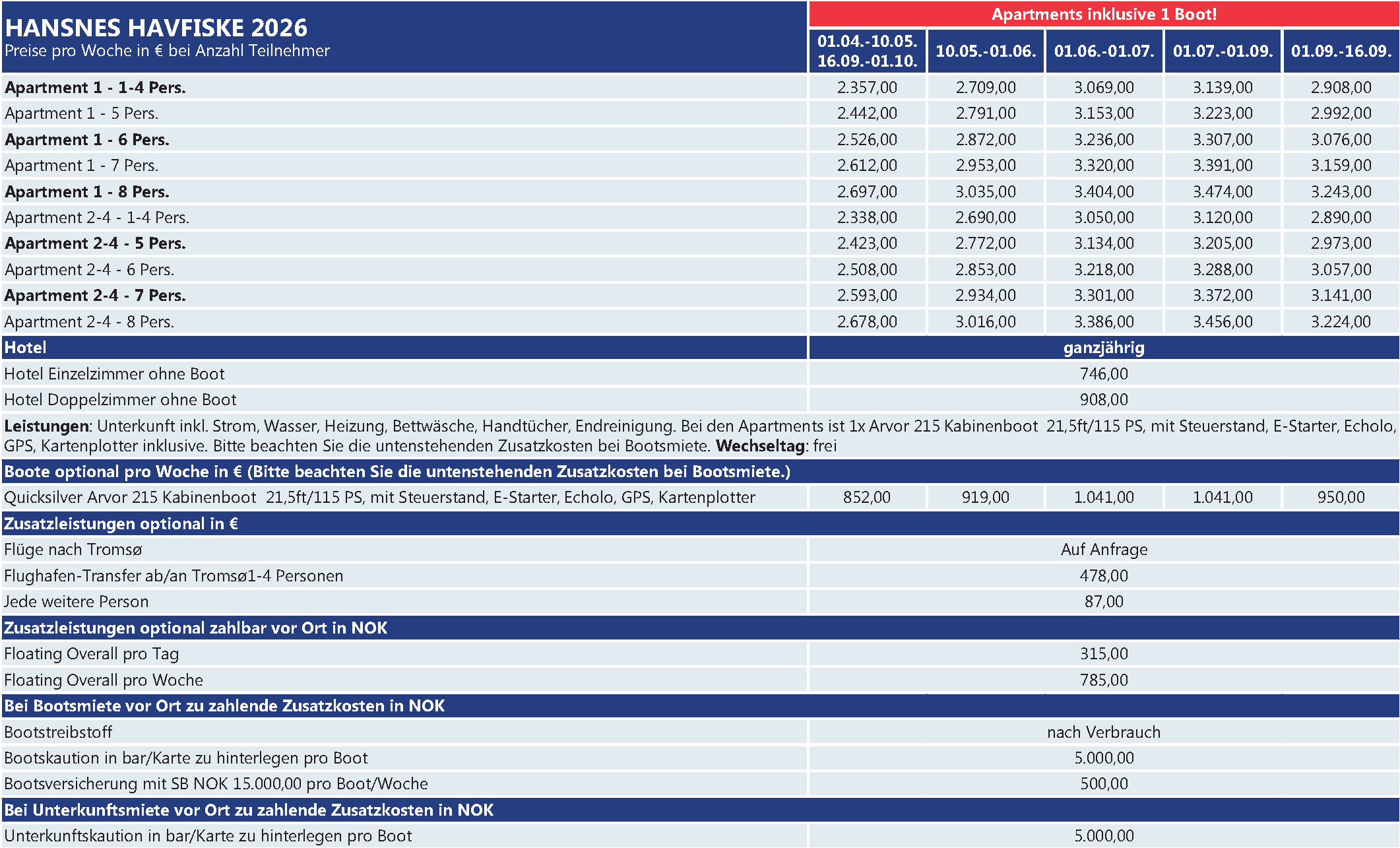Select the ganzjährig header cell
This screenshot has width=1400, height=848.
[1104, 348]
